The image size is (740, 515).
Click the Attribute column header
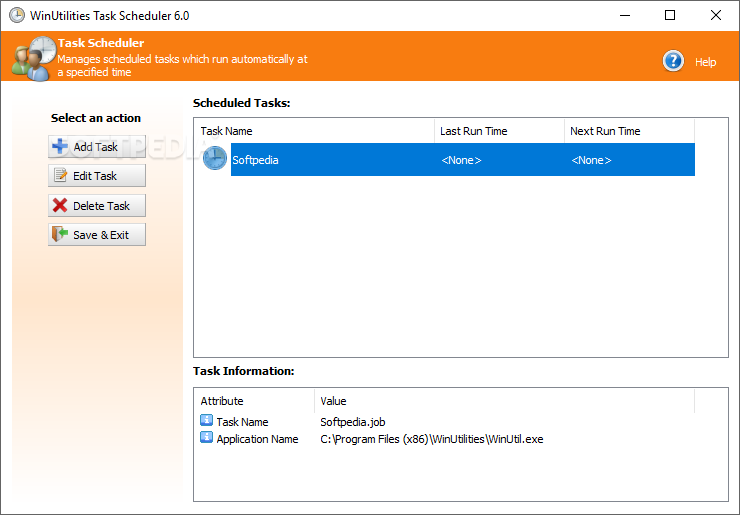tap(256, 401)
